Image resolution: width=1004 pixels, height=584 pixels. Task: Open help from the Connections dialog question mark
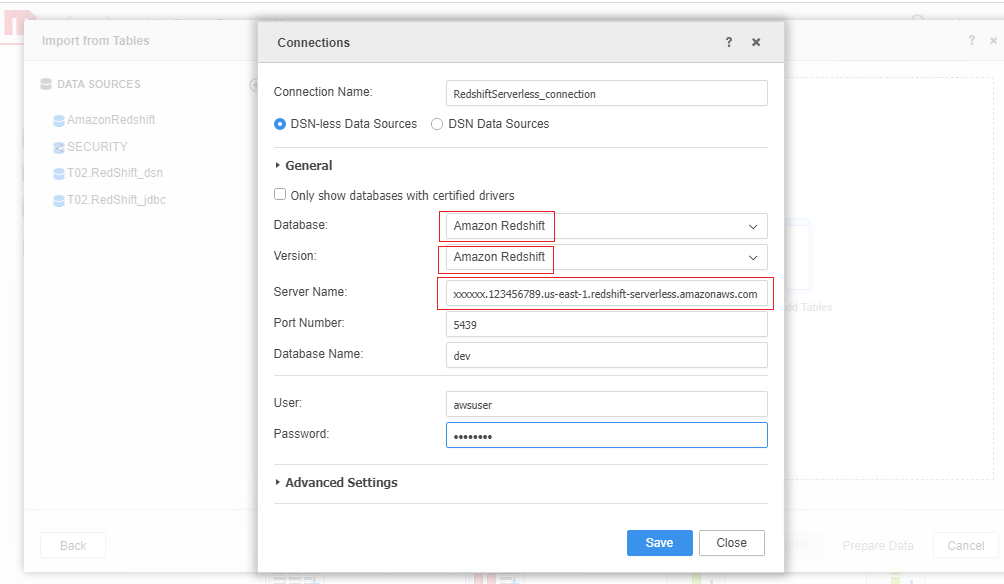click(x=729, y=42)
